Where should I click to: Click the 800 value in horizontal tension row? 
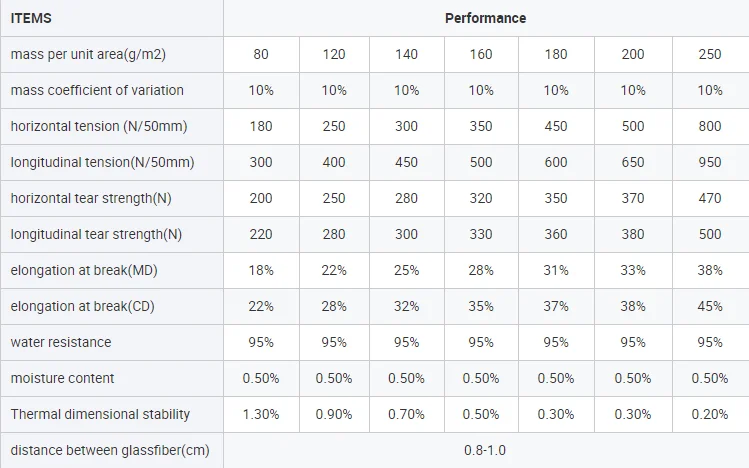point(710,126)
